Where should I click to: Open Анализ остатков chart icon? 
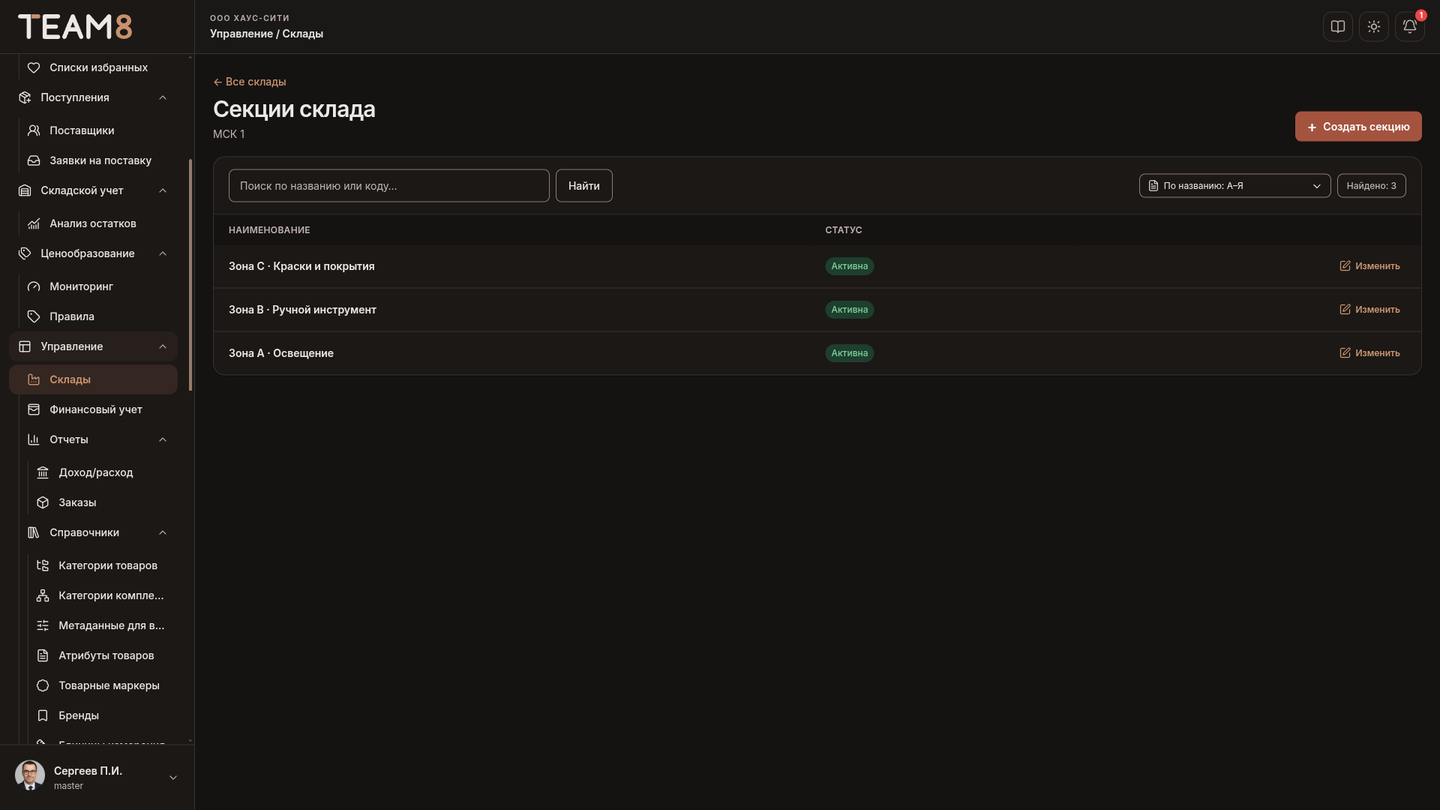point(34,223)
